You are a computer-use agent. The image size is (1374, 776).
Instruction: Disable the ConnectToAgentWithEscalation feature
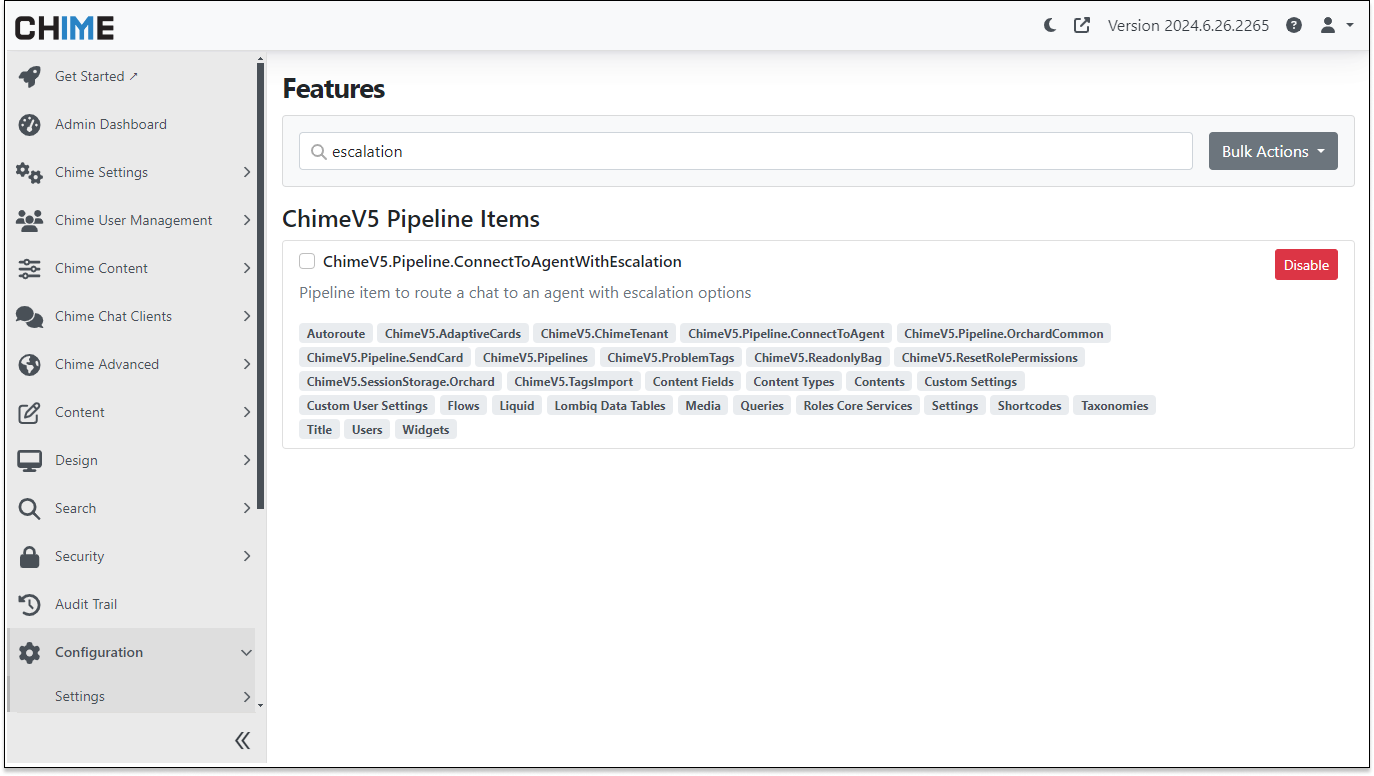[1306, 265]
